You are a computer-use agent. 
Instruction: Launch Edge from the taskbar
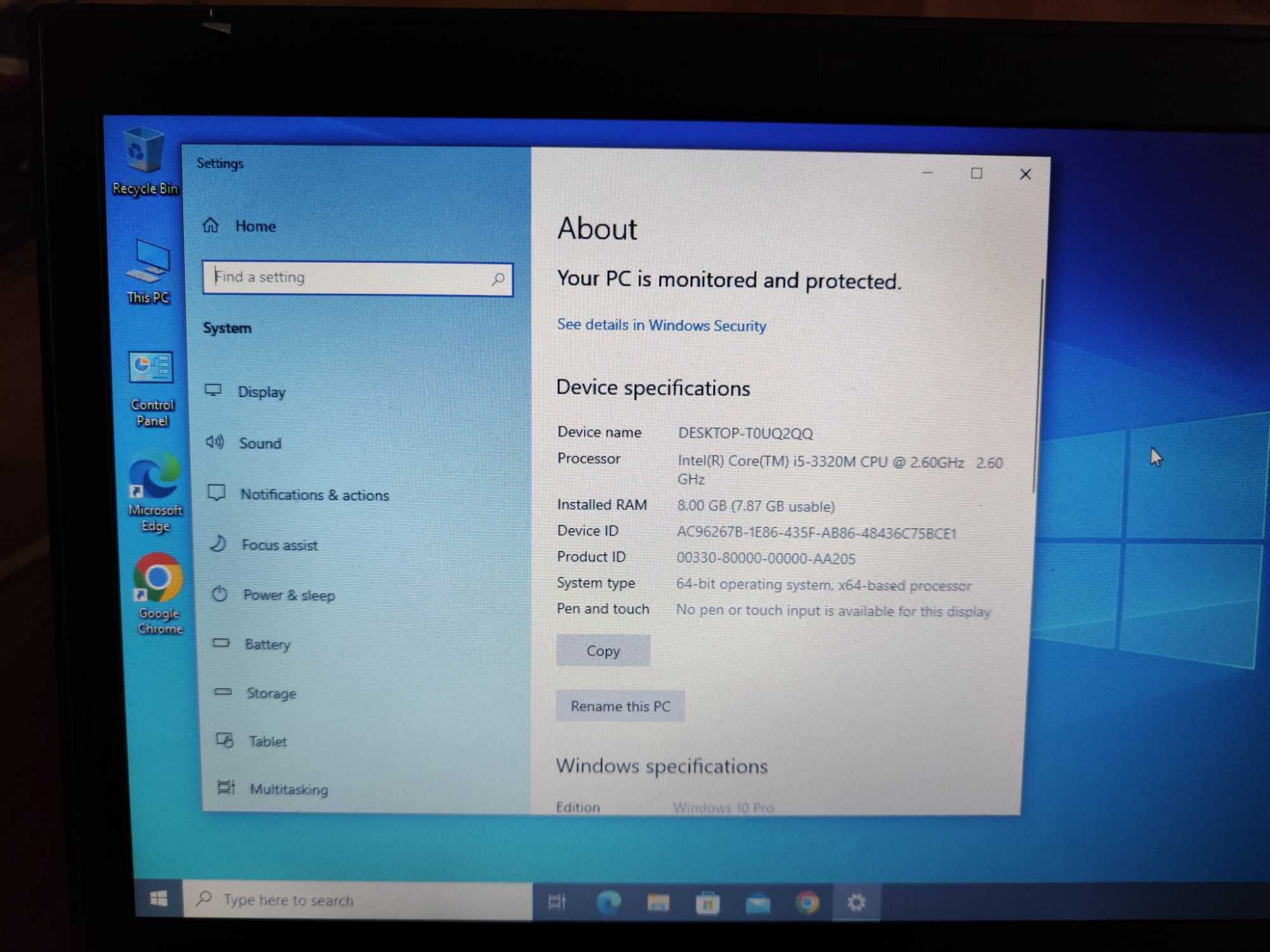coord(608,902)
